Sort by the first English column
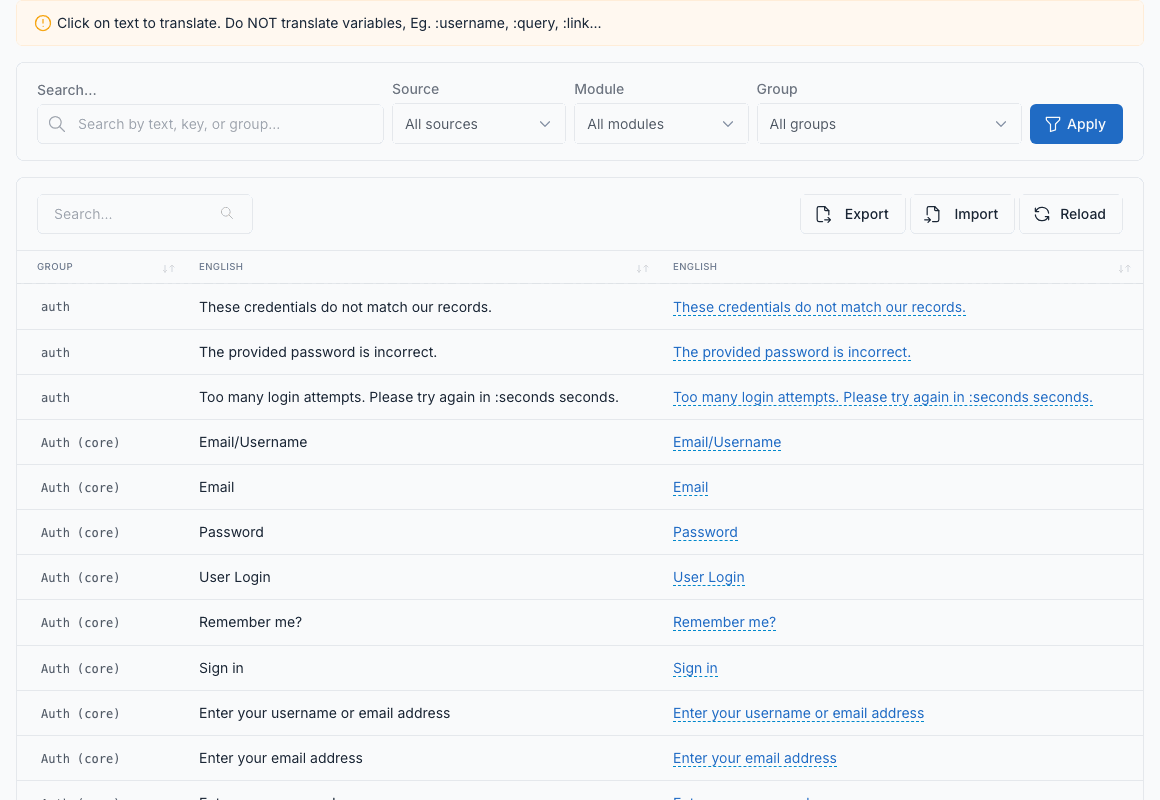 (x=642, y=268)
